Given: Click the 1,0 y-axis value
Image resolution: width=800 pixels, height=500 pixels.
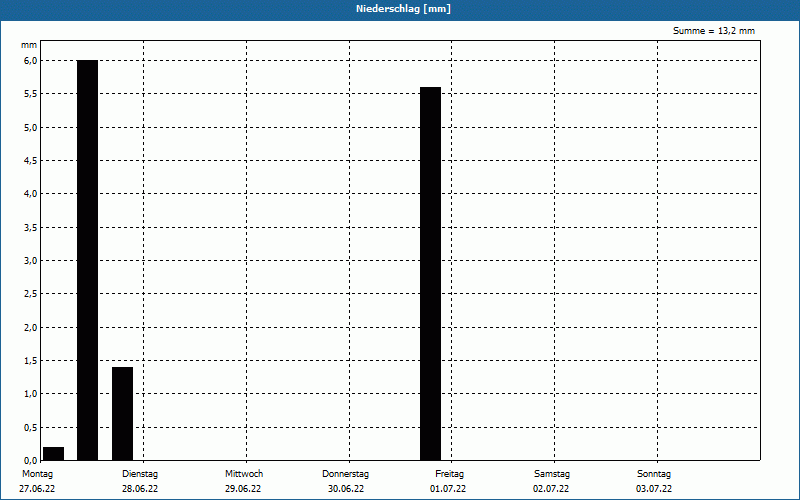Looking at the screenshot, I should [x=31, y=394].
